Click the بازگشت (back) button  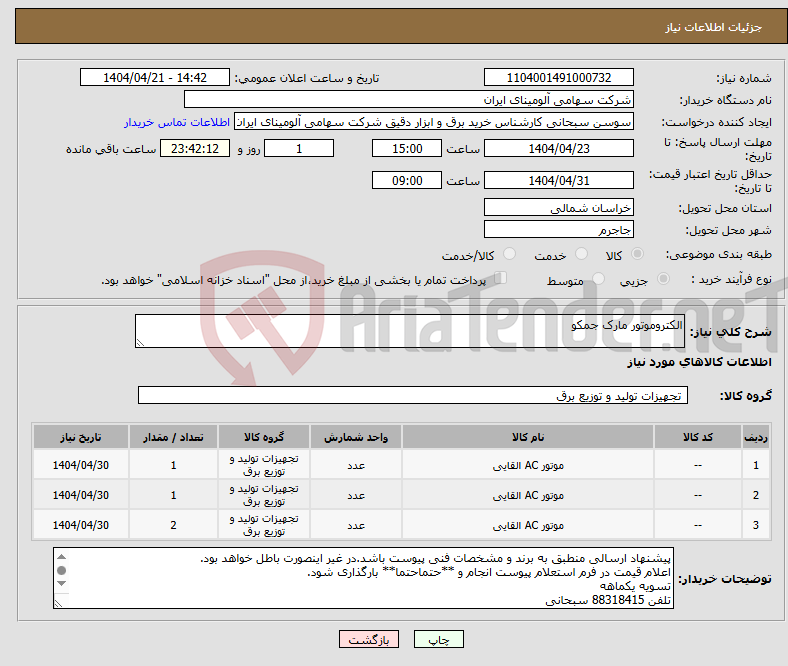[x=369, y=639]
